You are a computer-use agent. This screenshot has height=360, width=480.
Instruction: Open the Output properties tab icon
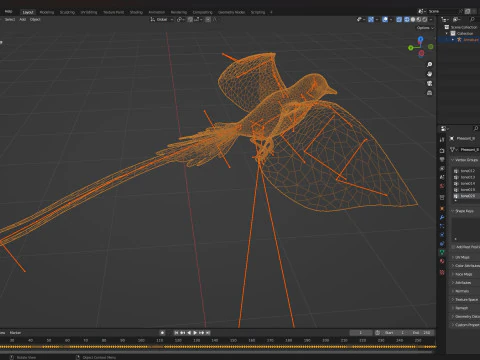tap(442, 160)
